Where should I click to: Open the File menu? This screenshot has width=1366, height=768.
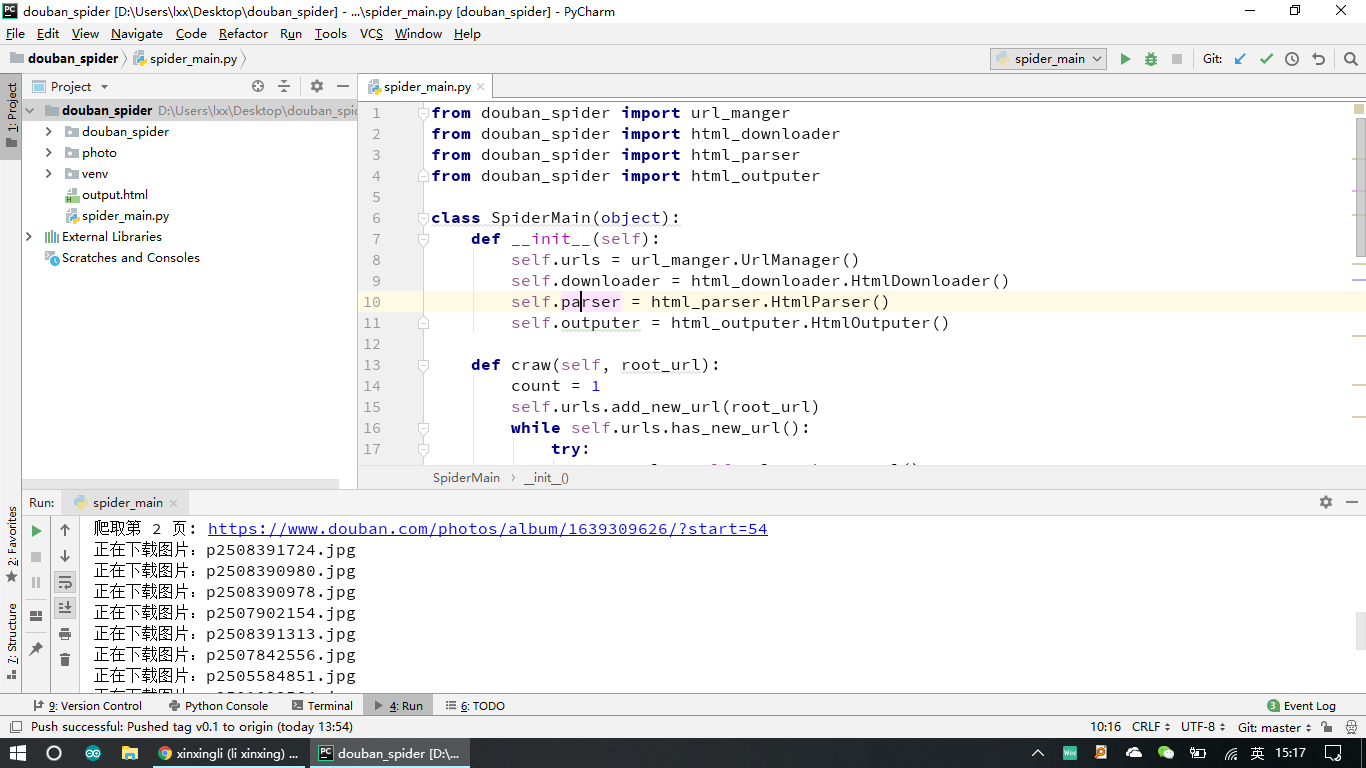(15, 33)
